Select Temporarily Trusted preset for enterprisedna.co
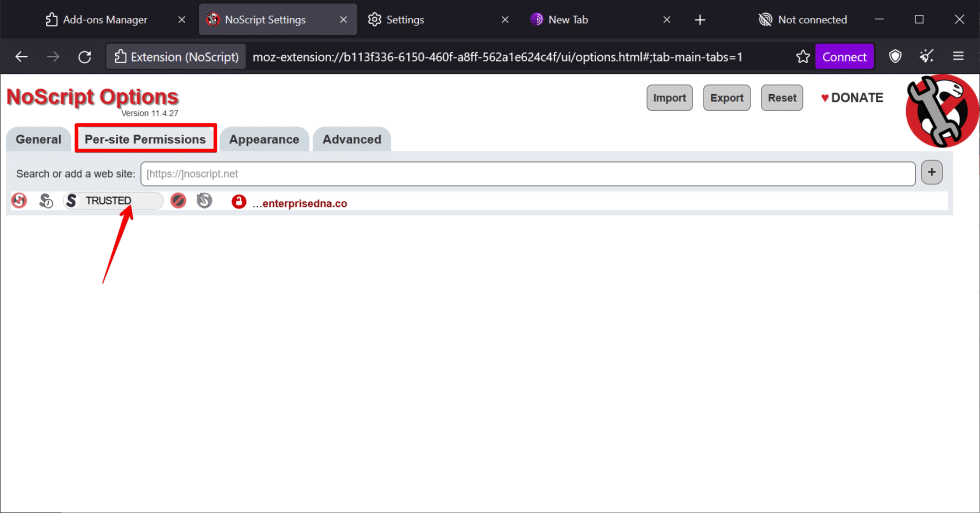 click(46, 201)
